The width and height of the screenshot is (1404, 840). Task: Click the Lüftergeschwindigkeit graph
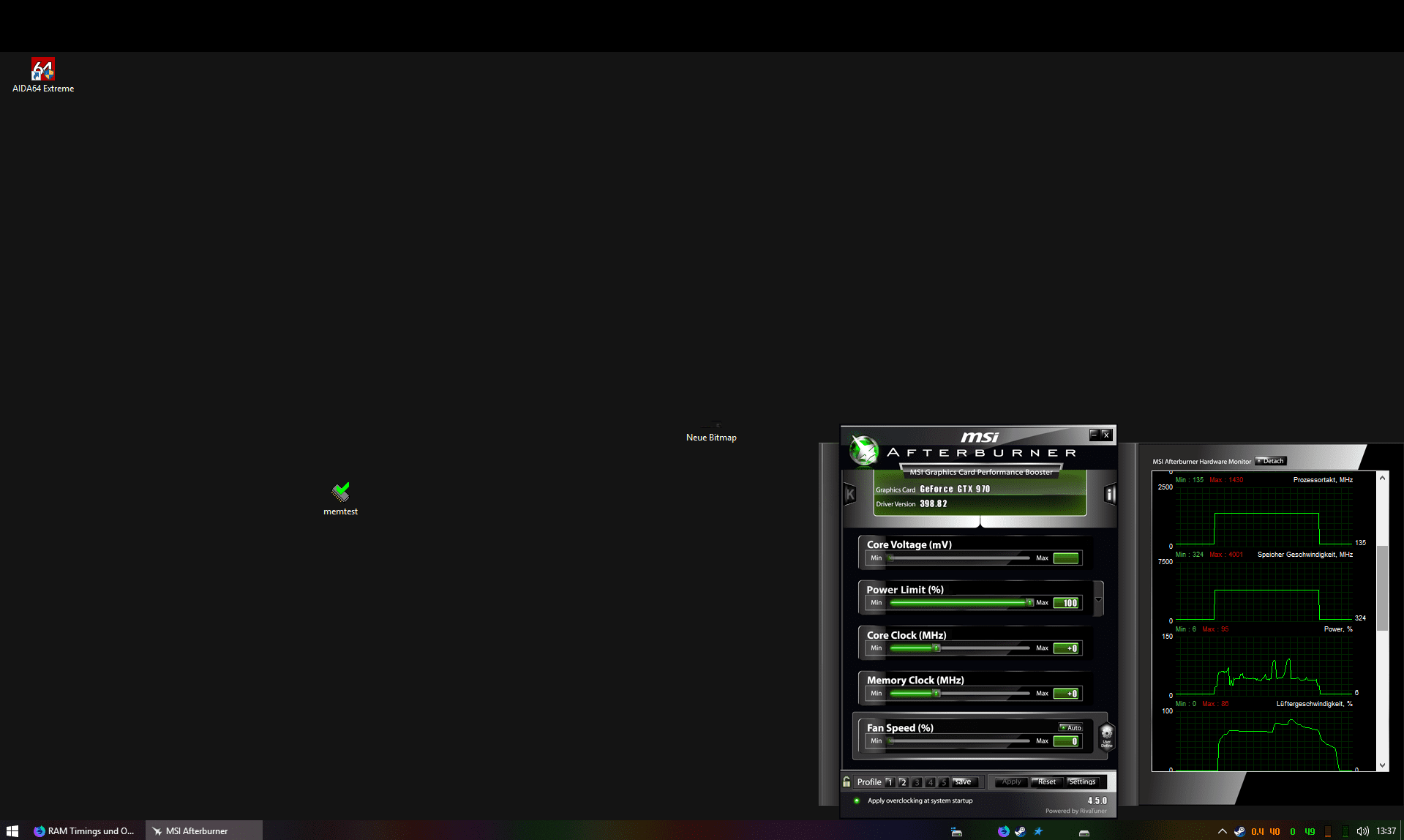point(1264,740)
